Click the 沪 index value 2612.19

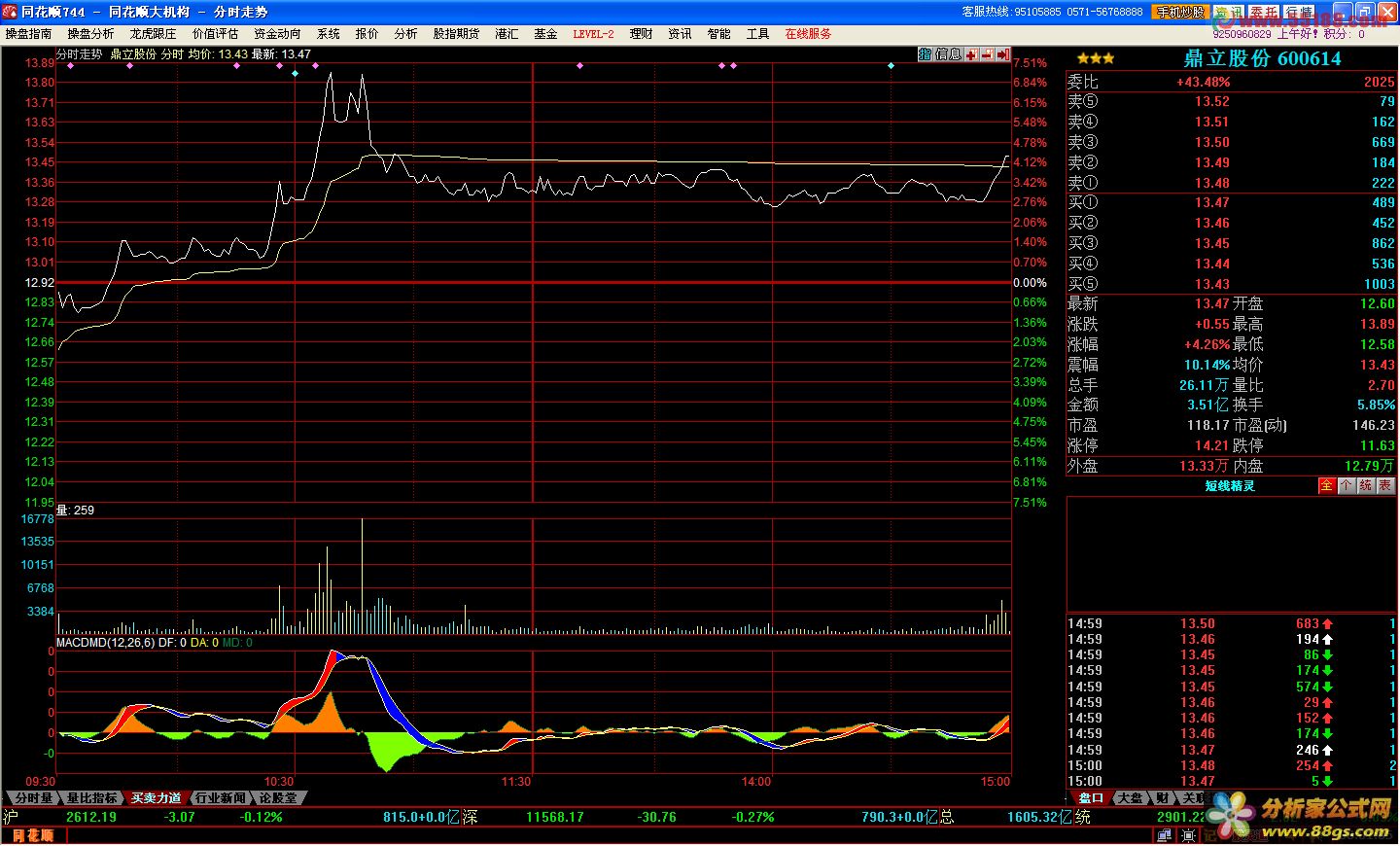tap(91, 817)
